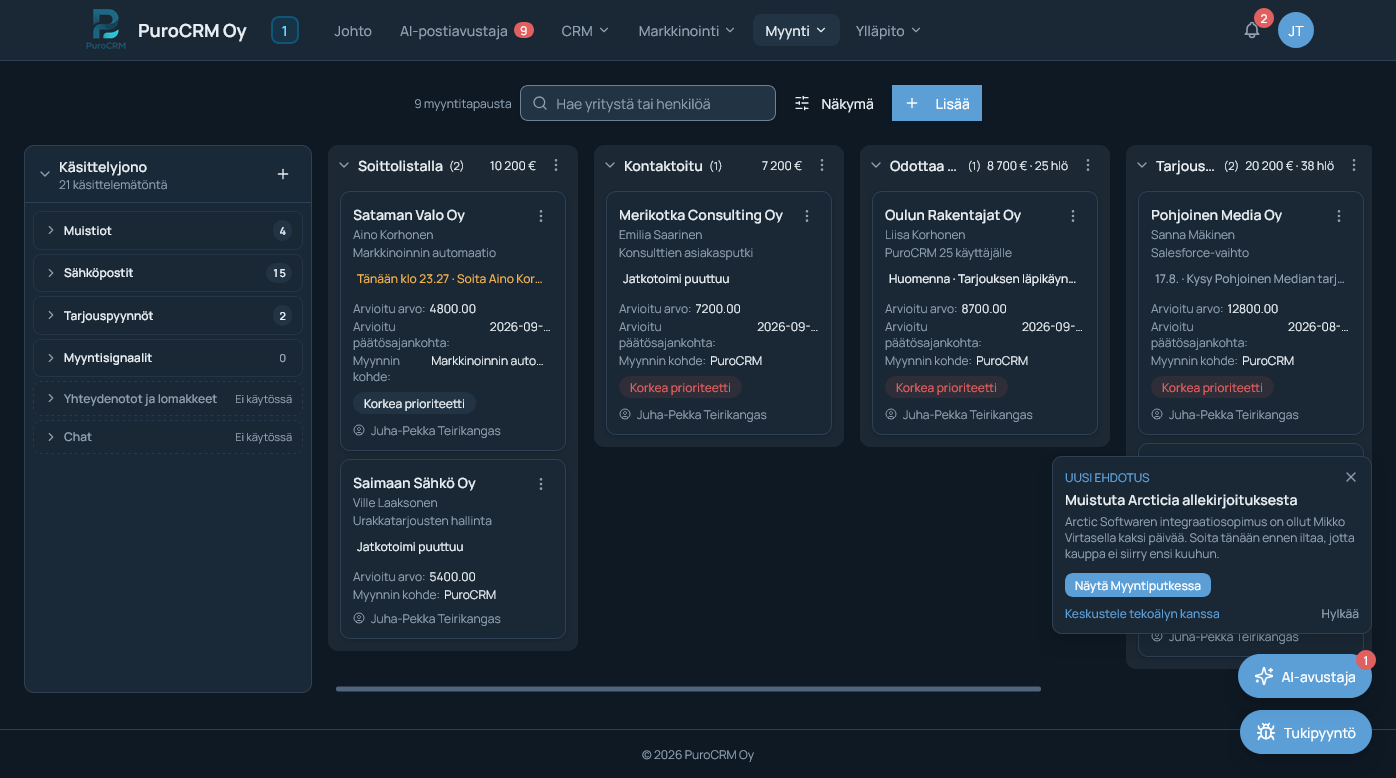Open Saimaan Sähkö Oy card menu

click(x=541, y=483)
